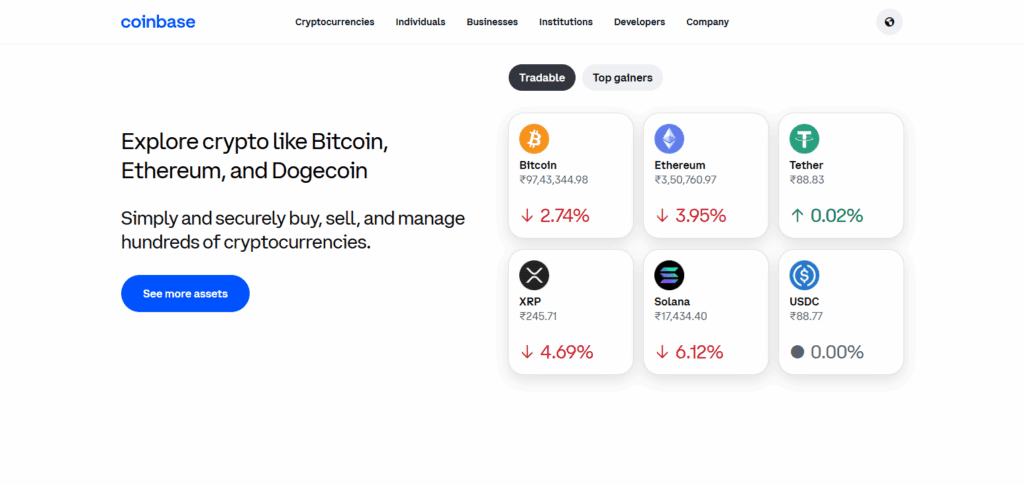The height and width of the screenshot is (485, 1024).
Task: Click the green Tether icon
Action: click(x=804, y=138)
